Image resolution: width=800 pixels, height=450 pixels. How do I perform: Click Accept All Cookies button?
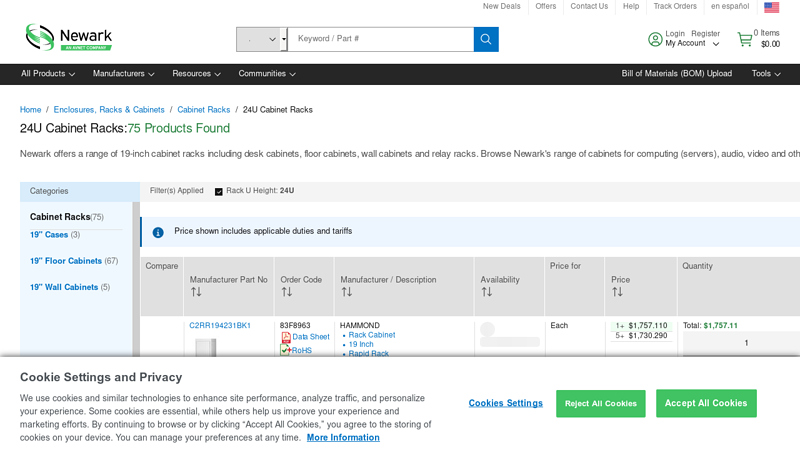click(x=706, y=403)
